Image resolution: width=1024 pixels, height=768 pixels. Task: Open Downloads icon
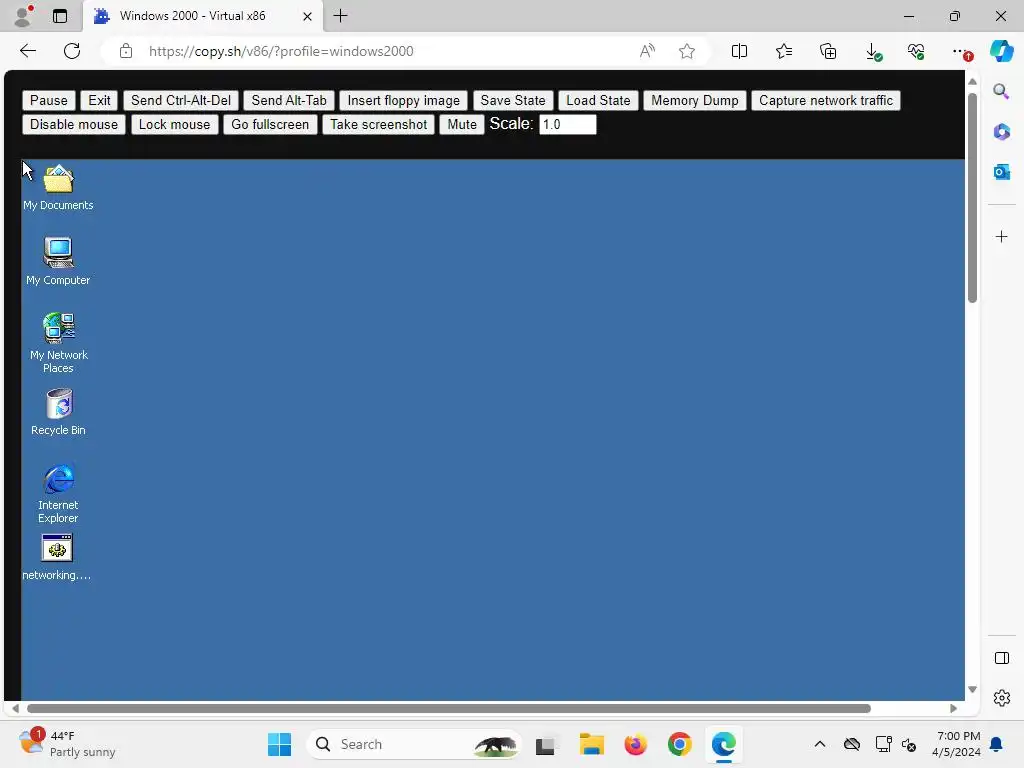coord(873,52)
